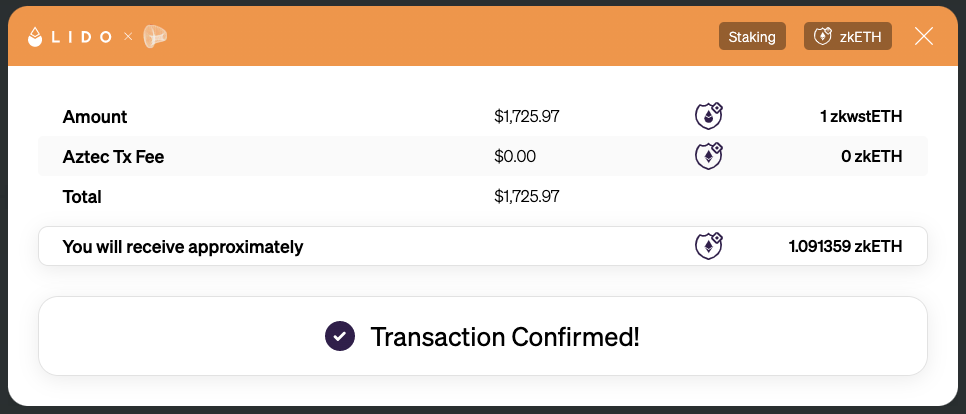The height and width of the screenshot is (414, 966).
Task: Click the Aztec Tx Fee label
Action: coord(113,156)
